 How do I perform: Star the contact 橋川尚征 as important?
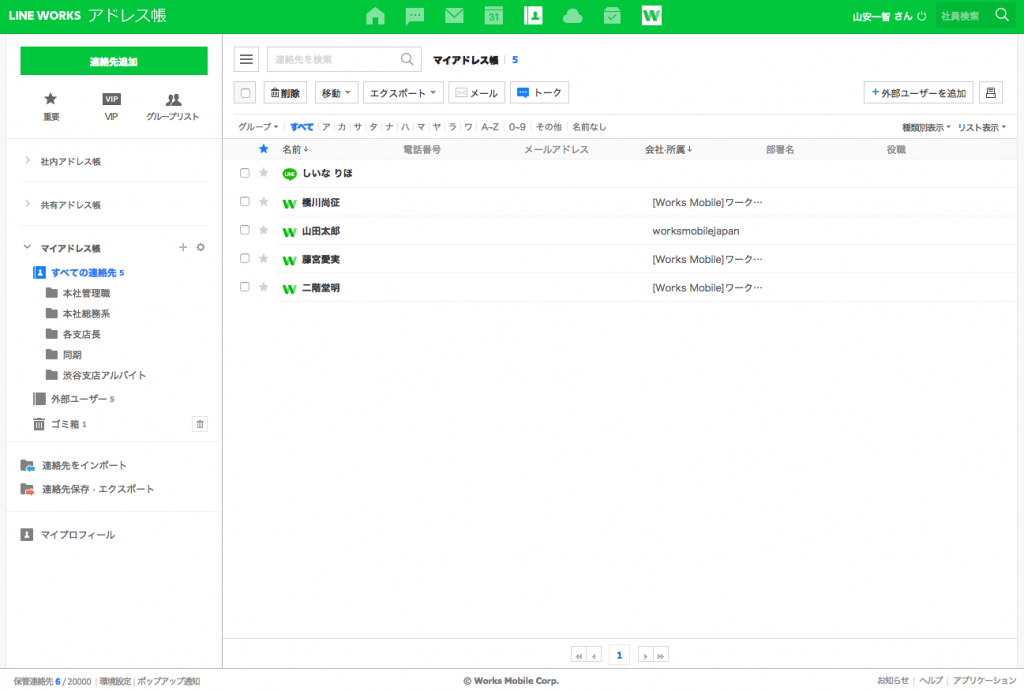(x=264, y=202)
